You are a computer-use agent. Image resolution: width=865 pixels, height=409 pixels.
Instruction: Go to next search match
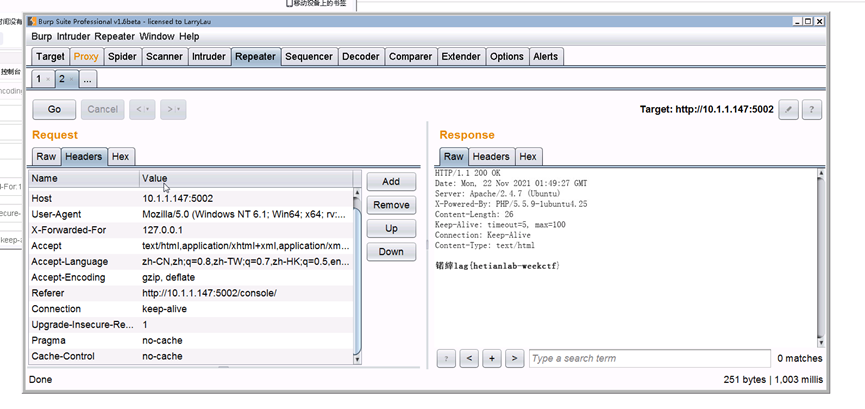tap(514, 358)
